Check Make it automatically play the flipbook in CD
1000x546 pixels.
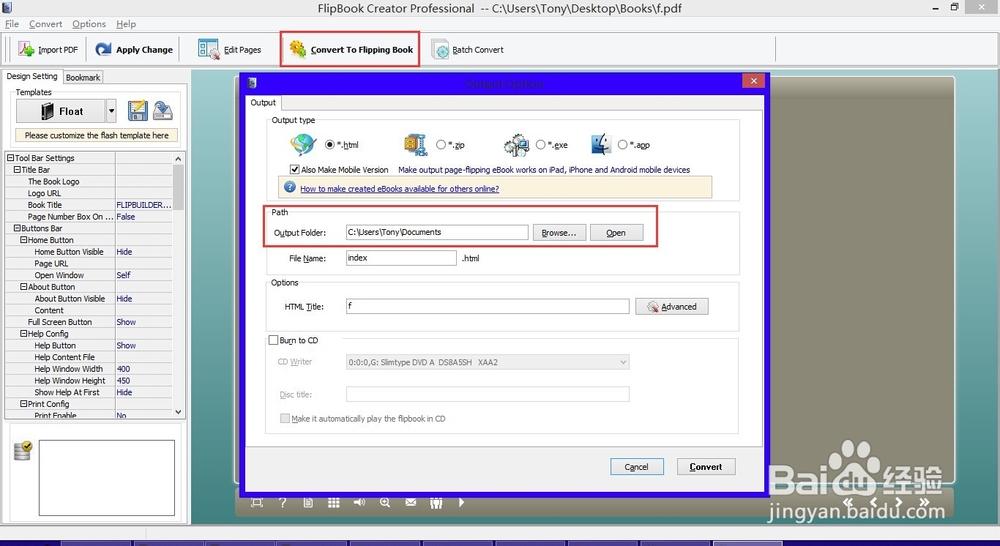pyautogui.click(x=284, y=418)
